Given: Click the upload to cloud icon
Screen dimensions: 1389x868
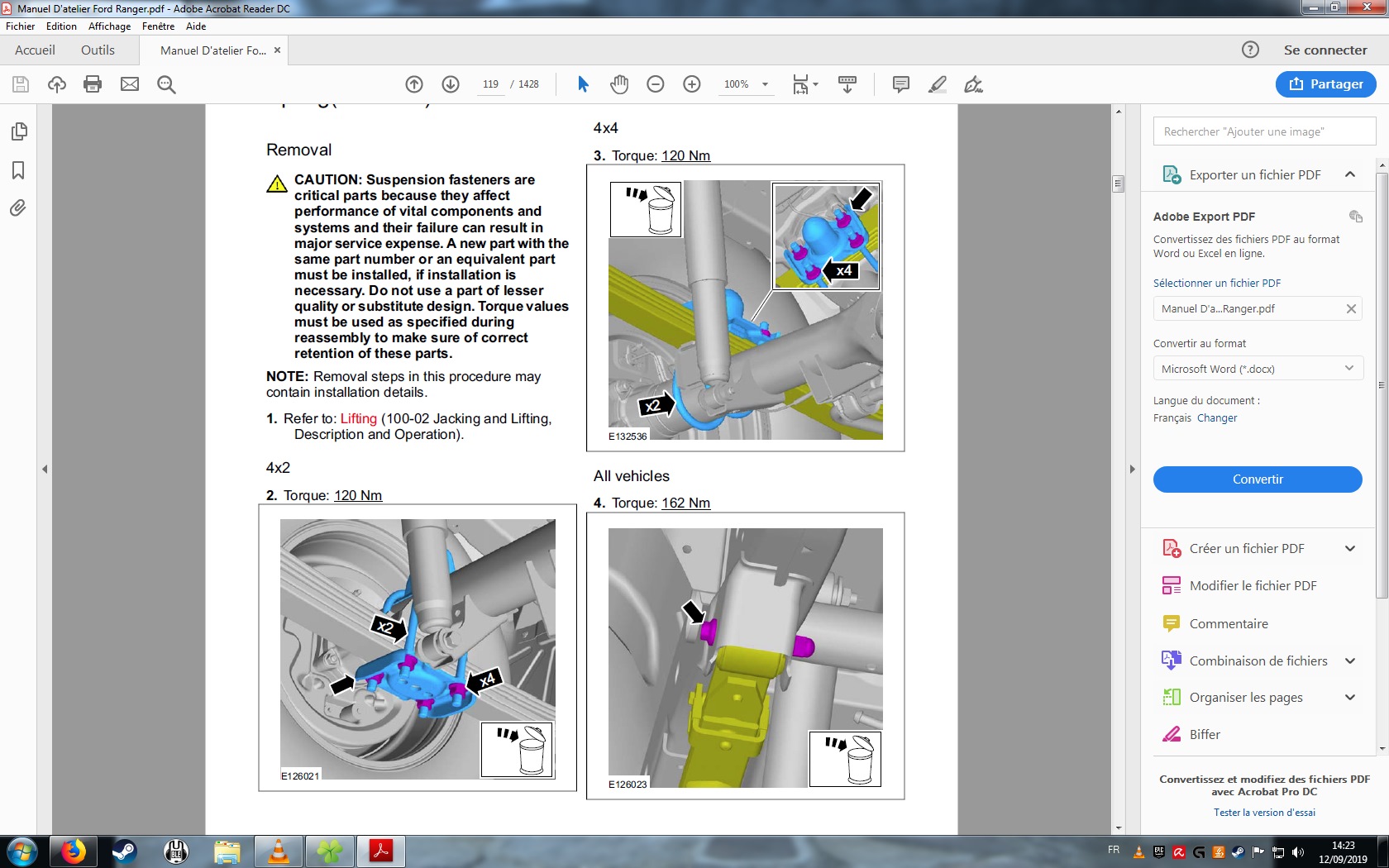Looking at the screenshot, I should [x=57, y=84].
